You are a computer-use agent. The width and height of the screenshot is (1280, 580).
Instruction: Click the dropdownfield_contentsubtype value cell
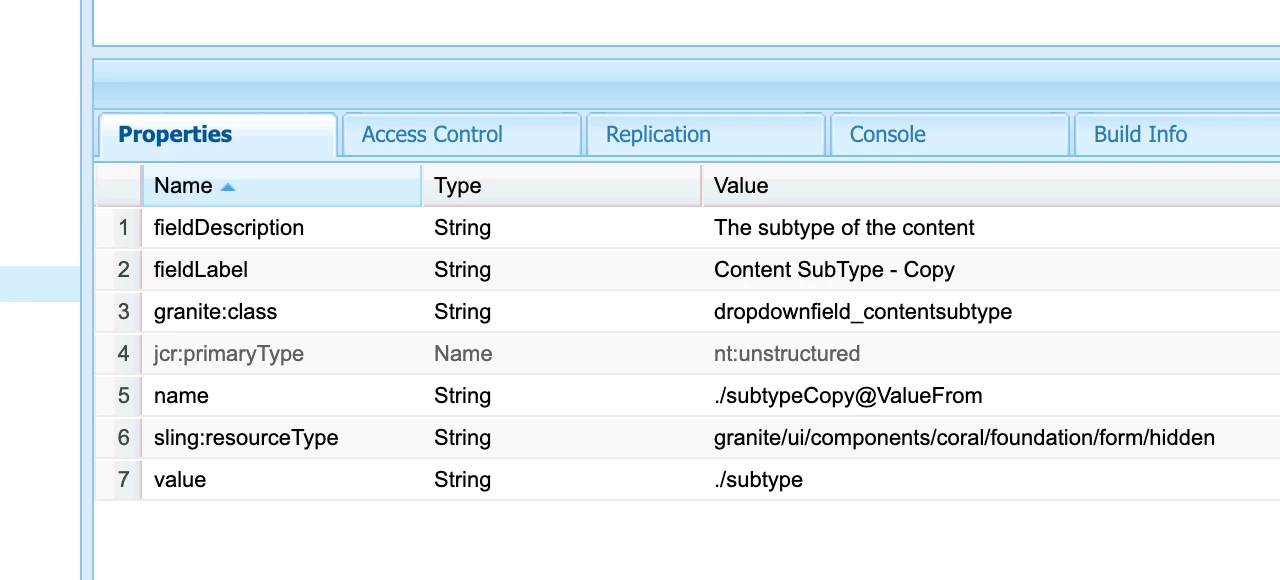[863, 312]
